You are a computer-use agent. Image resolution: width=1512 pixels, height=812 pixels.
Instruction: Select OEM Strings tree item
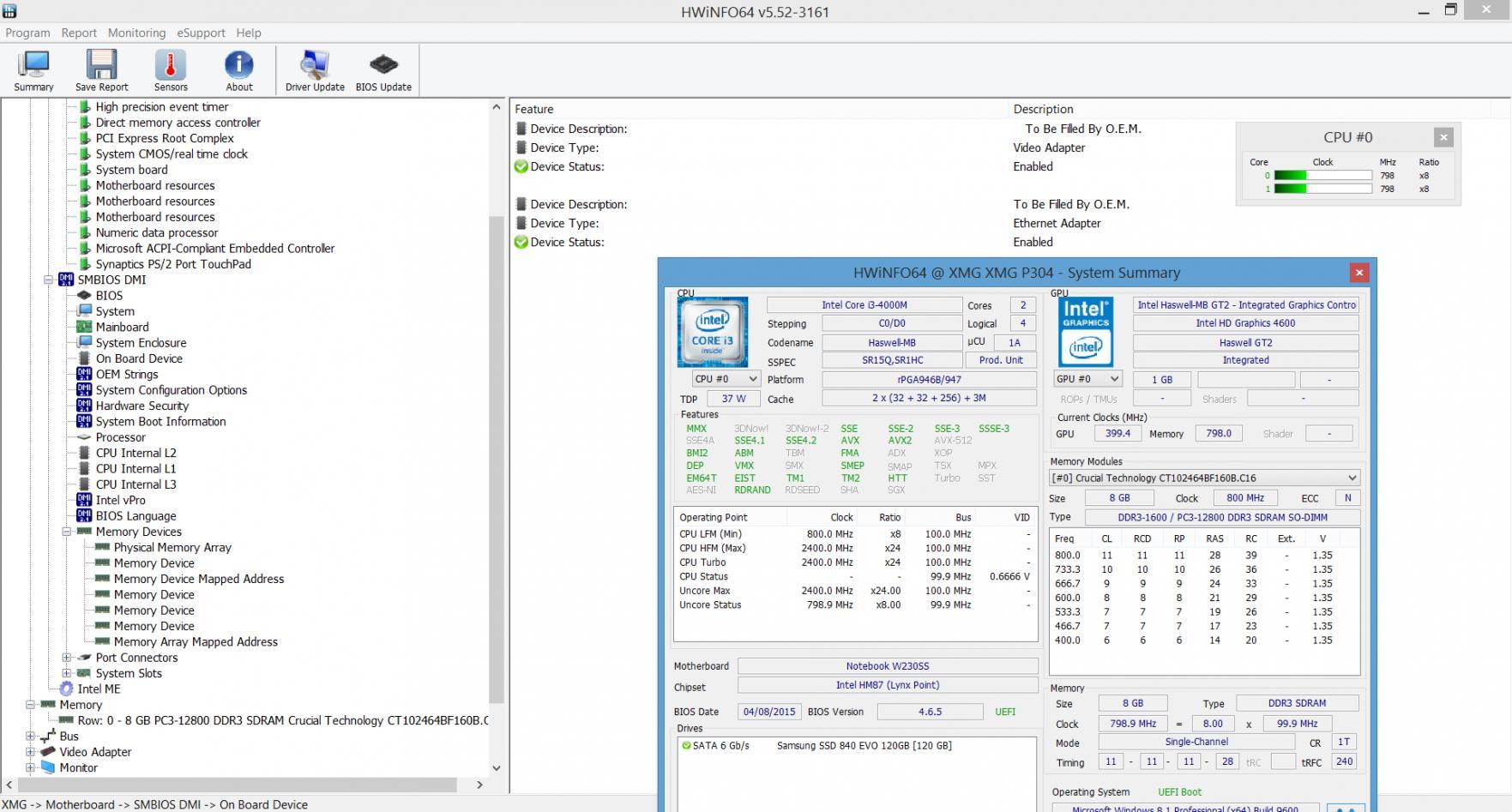tap(127, 374)
